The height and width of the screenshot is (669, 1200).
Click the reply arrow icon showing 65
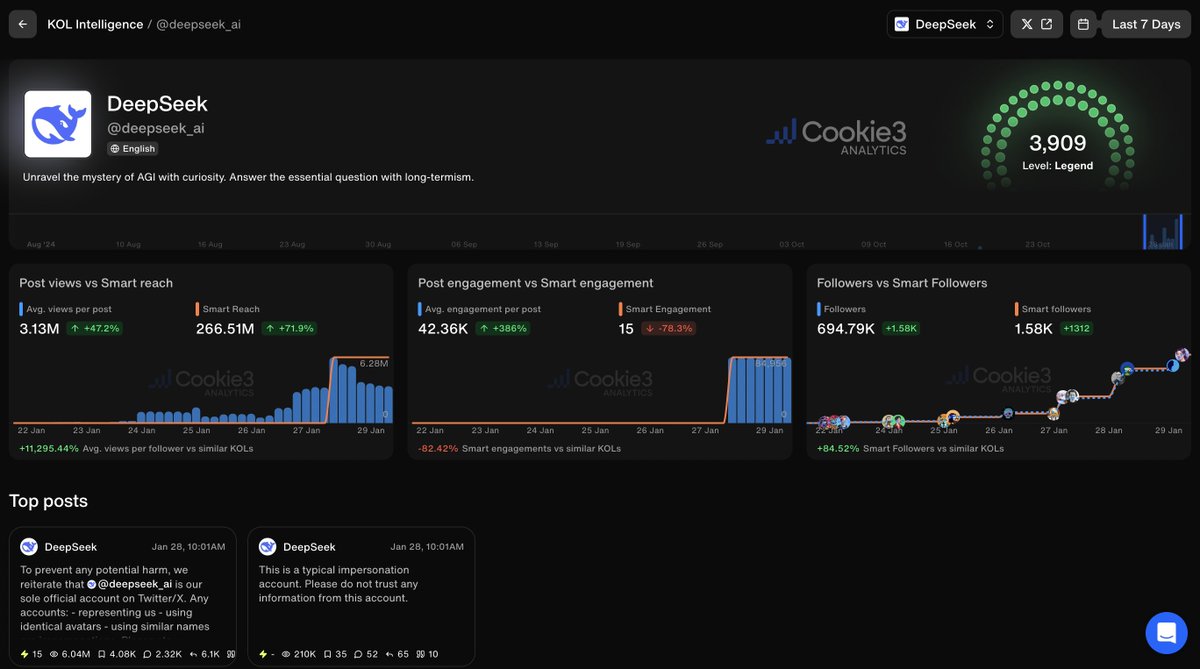point(391,654)
